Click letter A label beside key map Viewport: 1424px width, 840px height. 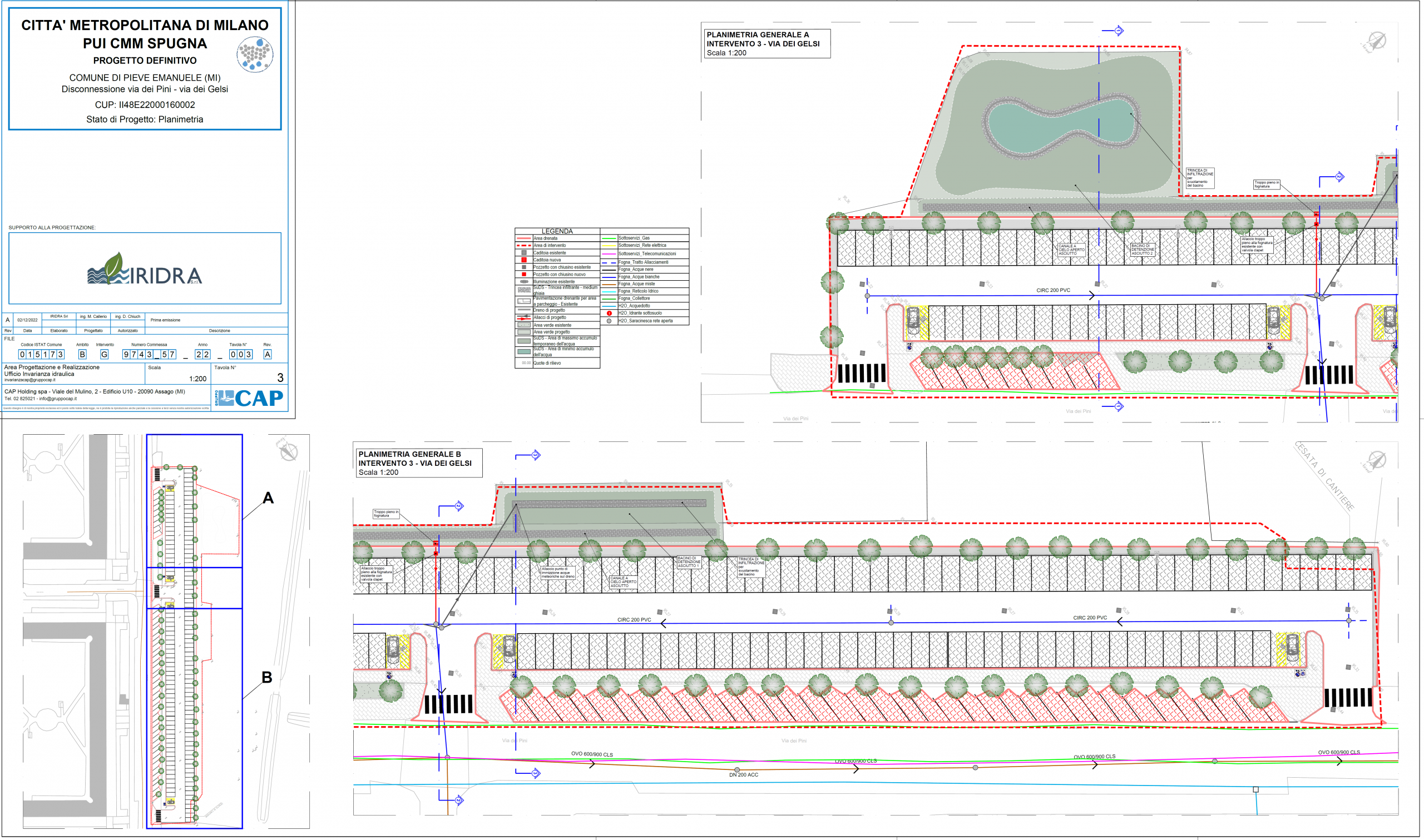pos(268,498)
